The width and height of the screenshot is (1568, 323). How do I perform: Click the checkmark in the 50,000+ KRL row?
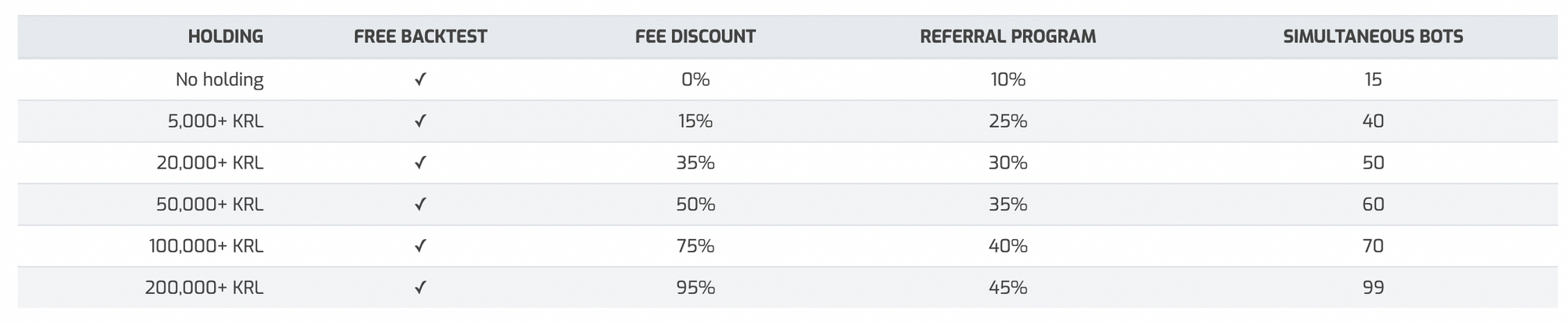(x=420, y=204)
